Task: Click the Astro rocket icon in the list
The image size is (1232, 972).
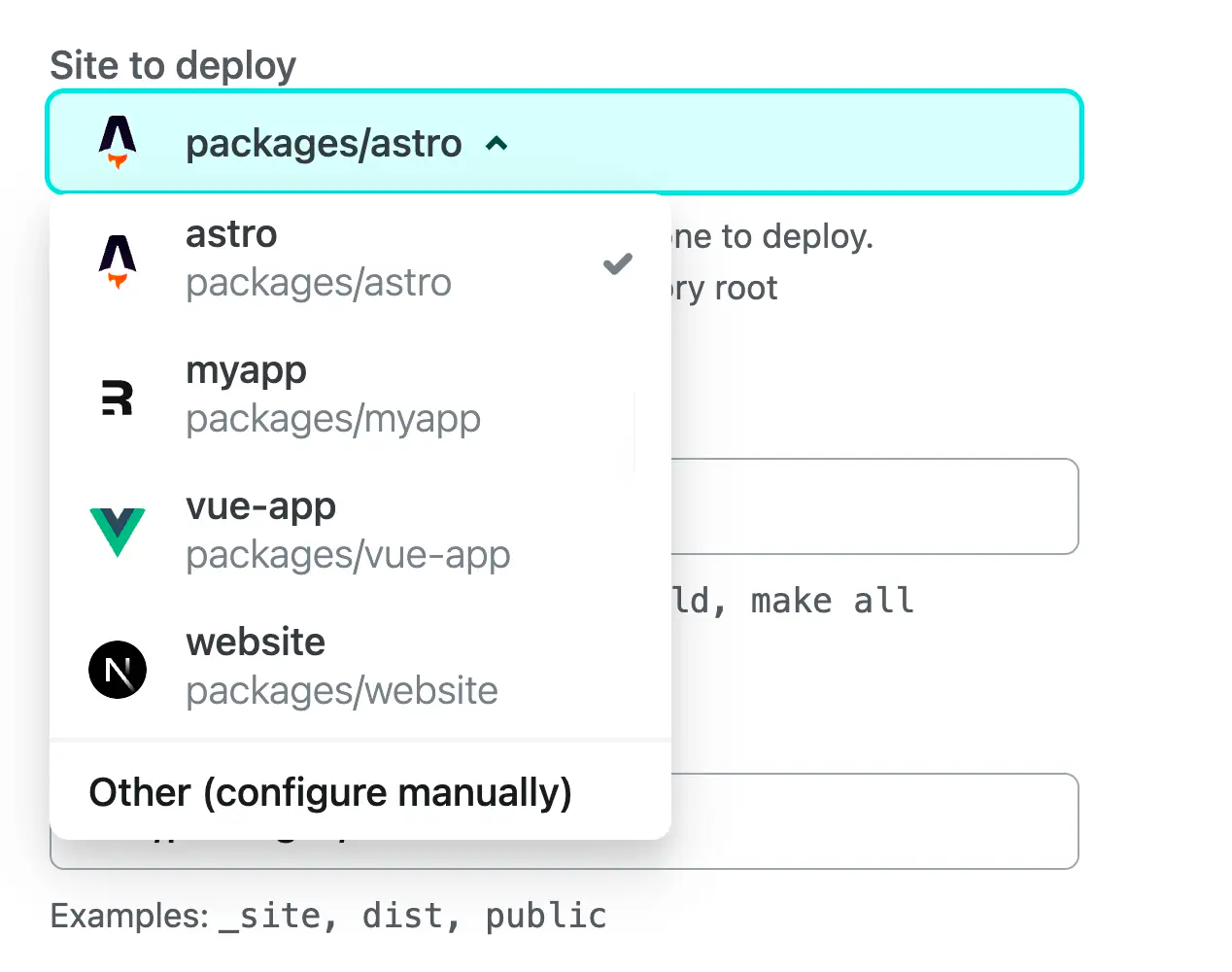Action: pos(118,260)
